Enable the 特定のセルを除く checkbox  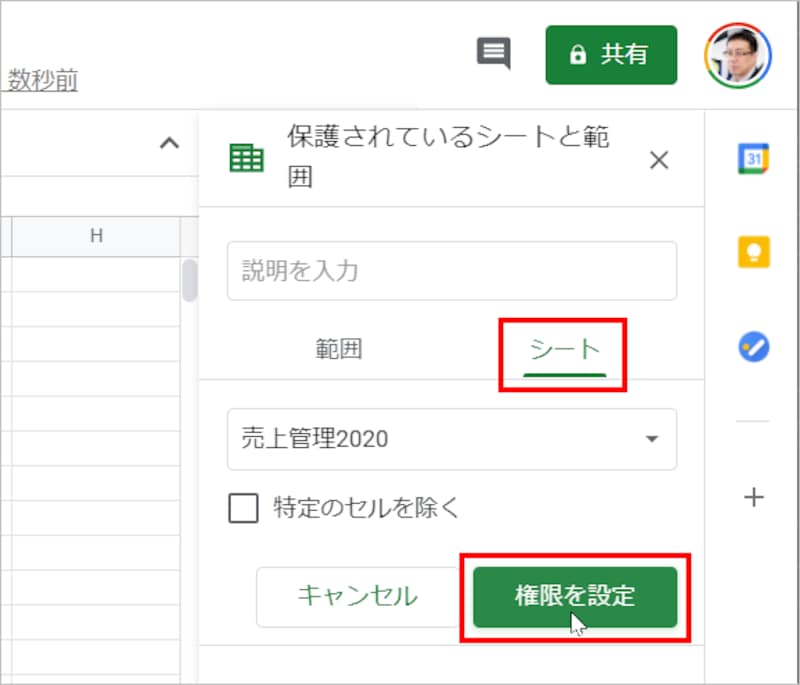(x=241, y=509)
